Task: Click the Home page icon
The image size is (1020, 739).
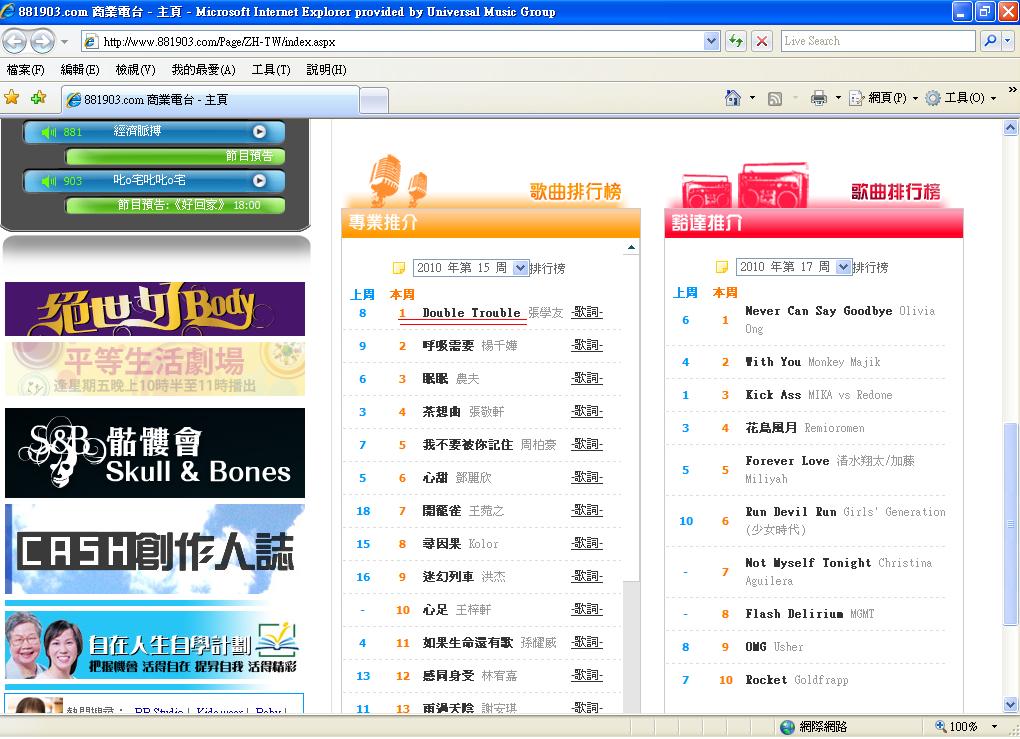Action: [x=732, y=98]
